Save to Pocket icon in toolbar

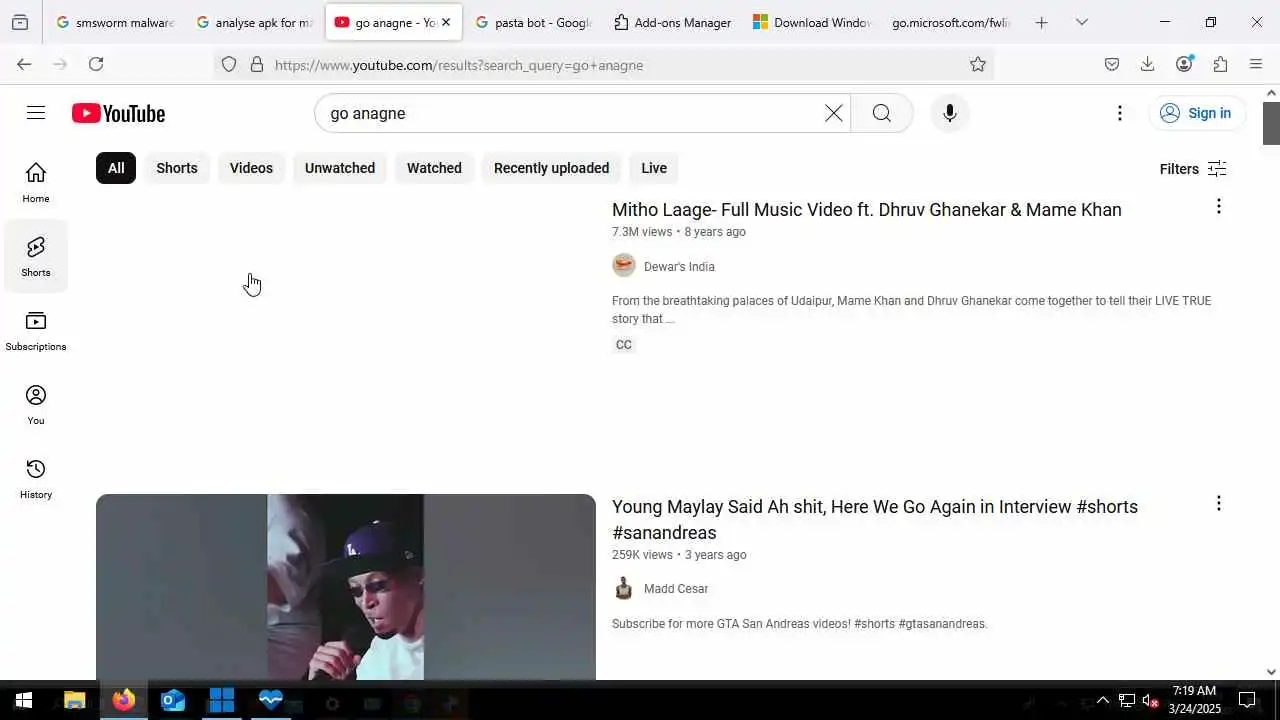(1112, 64)
